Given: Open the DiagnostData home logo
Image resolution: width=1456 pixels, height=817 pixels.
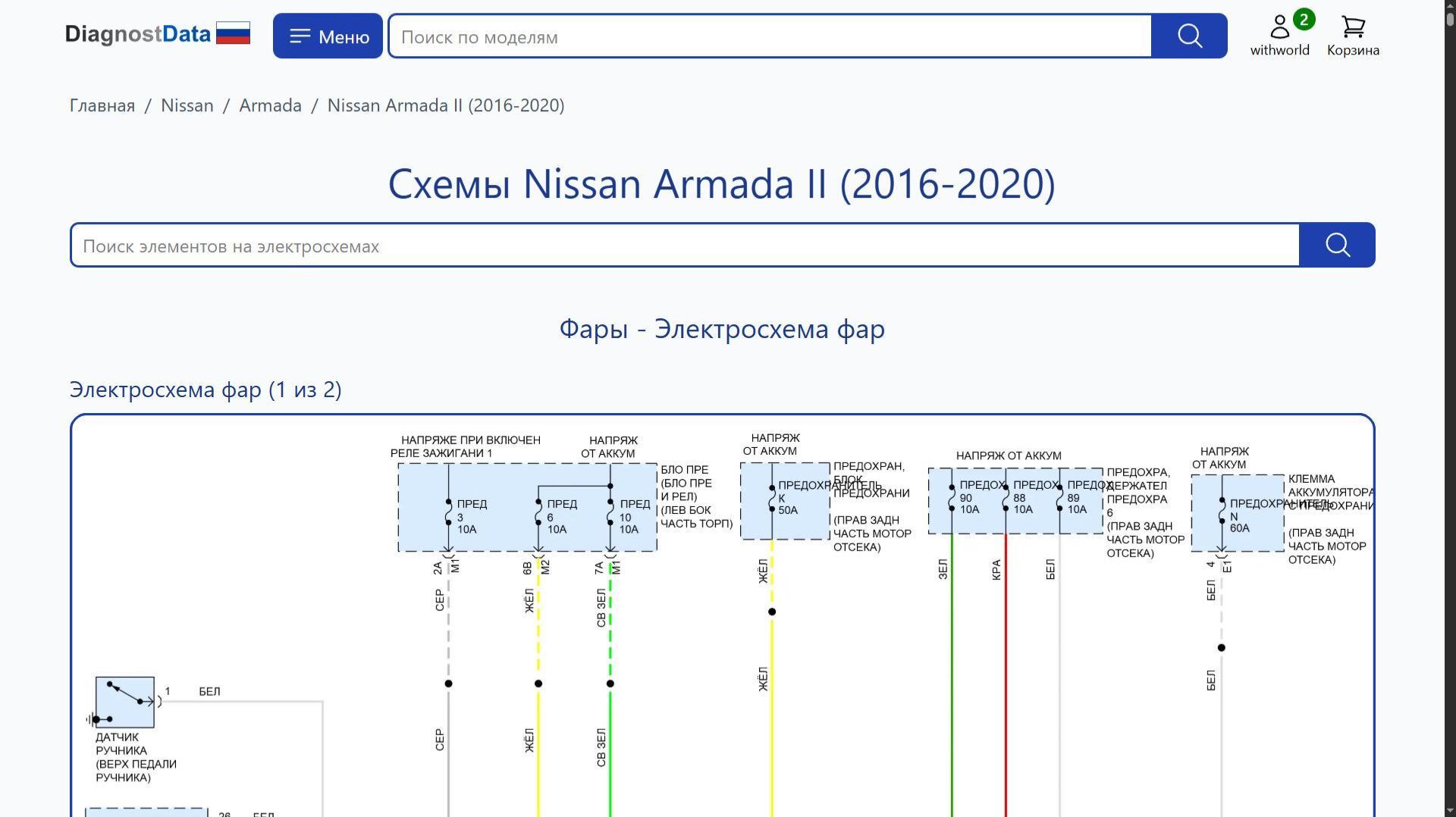Looking at the screenshot, I should click(138, 34).
